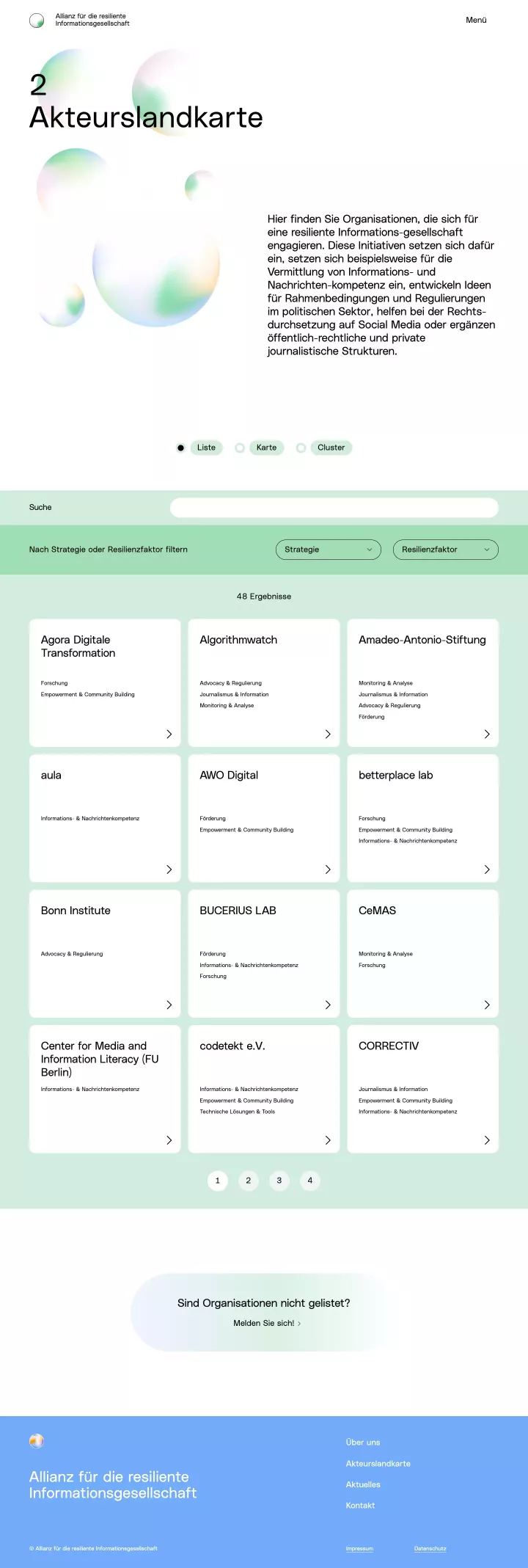Open the Strategie filter dropdown
528x1568 pixels.
pyautogui.click(x=329, y=550)
